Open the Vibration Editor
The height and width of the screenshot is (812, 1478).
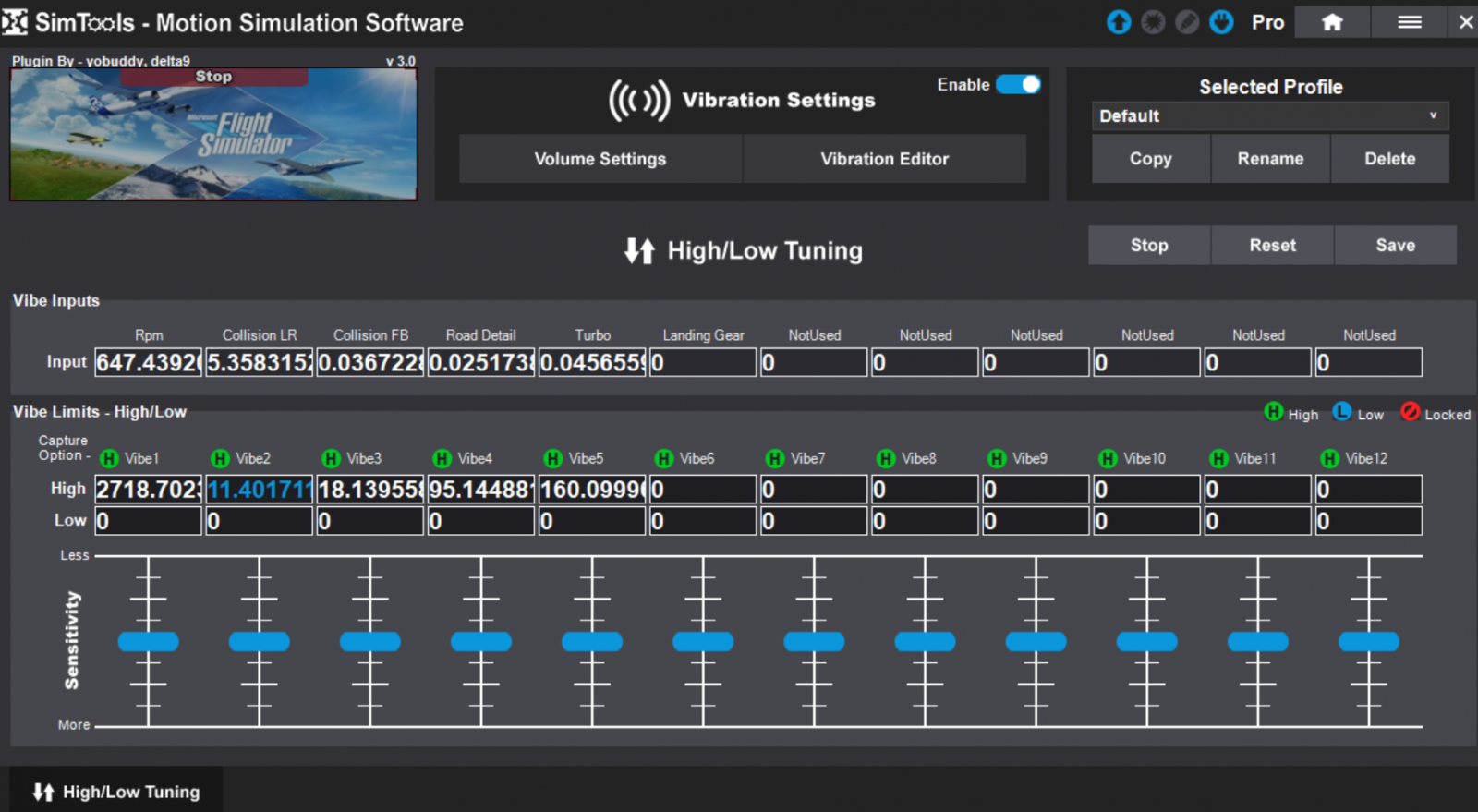tap(884, 159)
